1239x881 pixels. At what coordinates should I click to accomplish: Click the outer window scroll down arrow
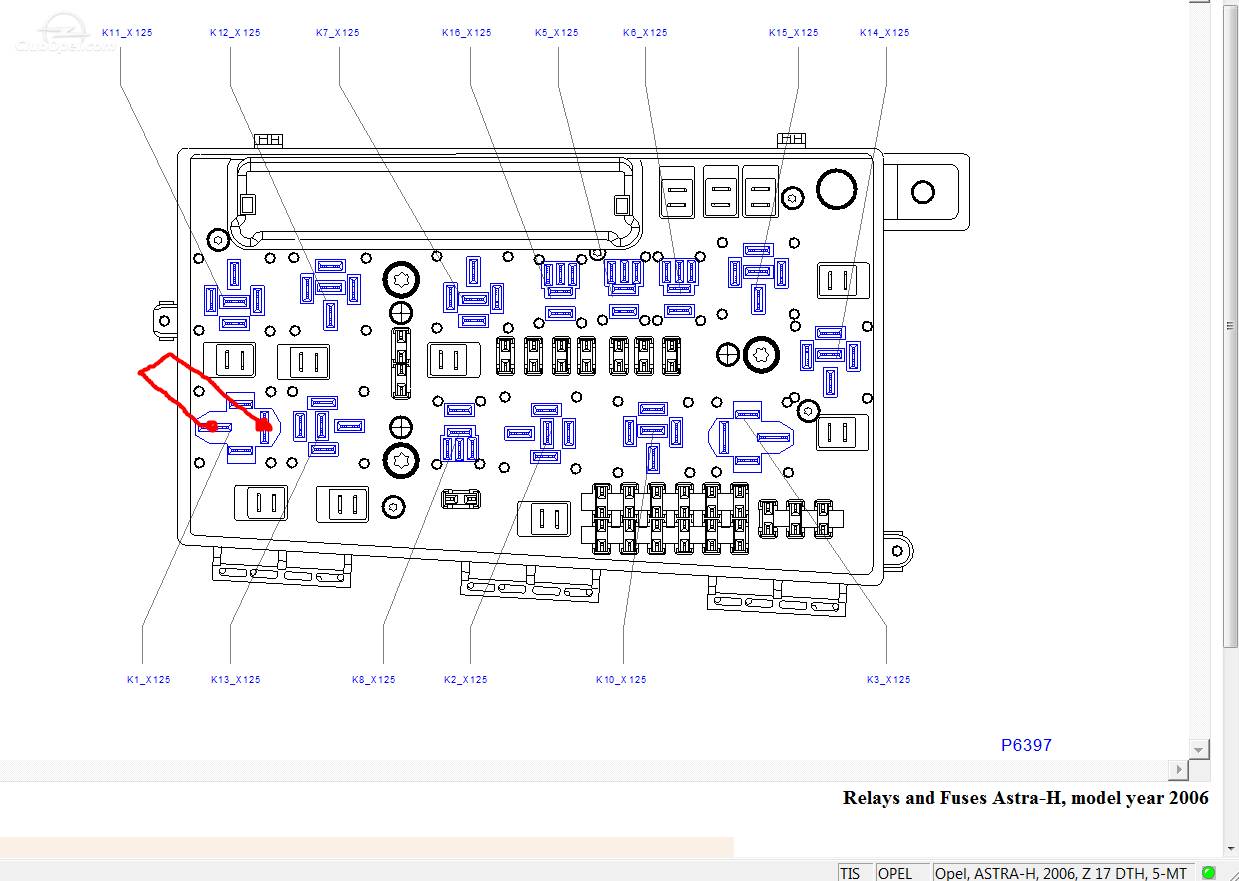[1231, 850]
